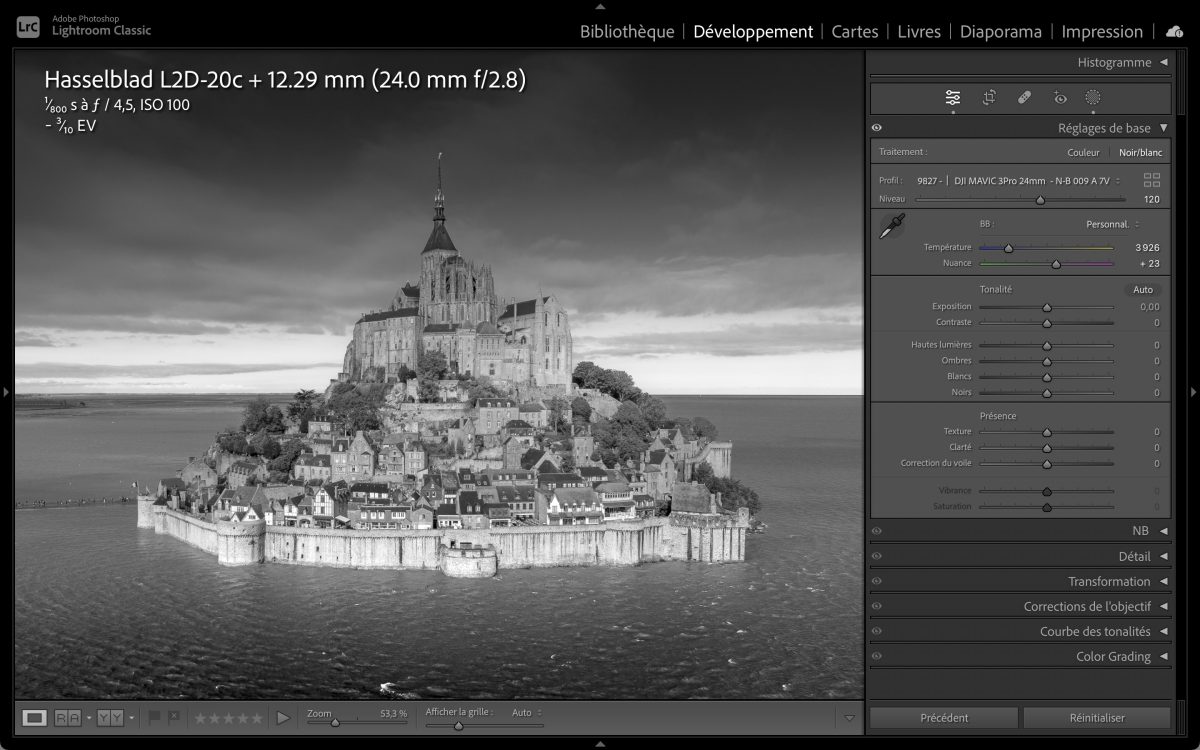Select the Edit sliders tool icon
This screenshot has height=750, width=1200.
tap(953, 98)
